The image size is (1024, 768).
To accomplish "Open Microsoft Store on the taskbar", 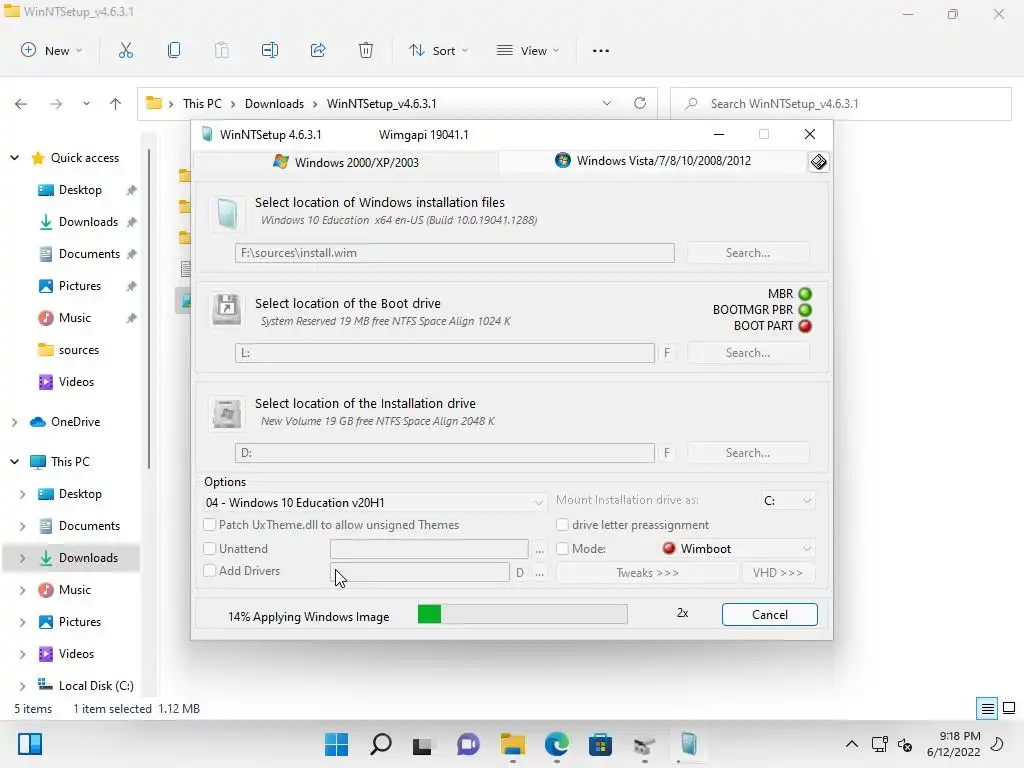I will tap(600, 744).
